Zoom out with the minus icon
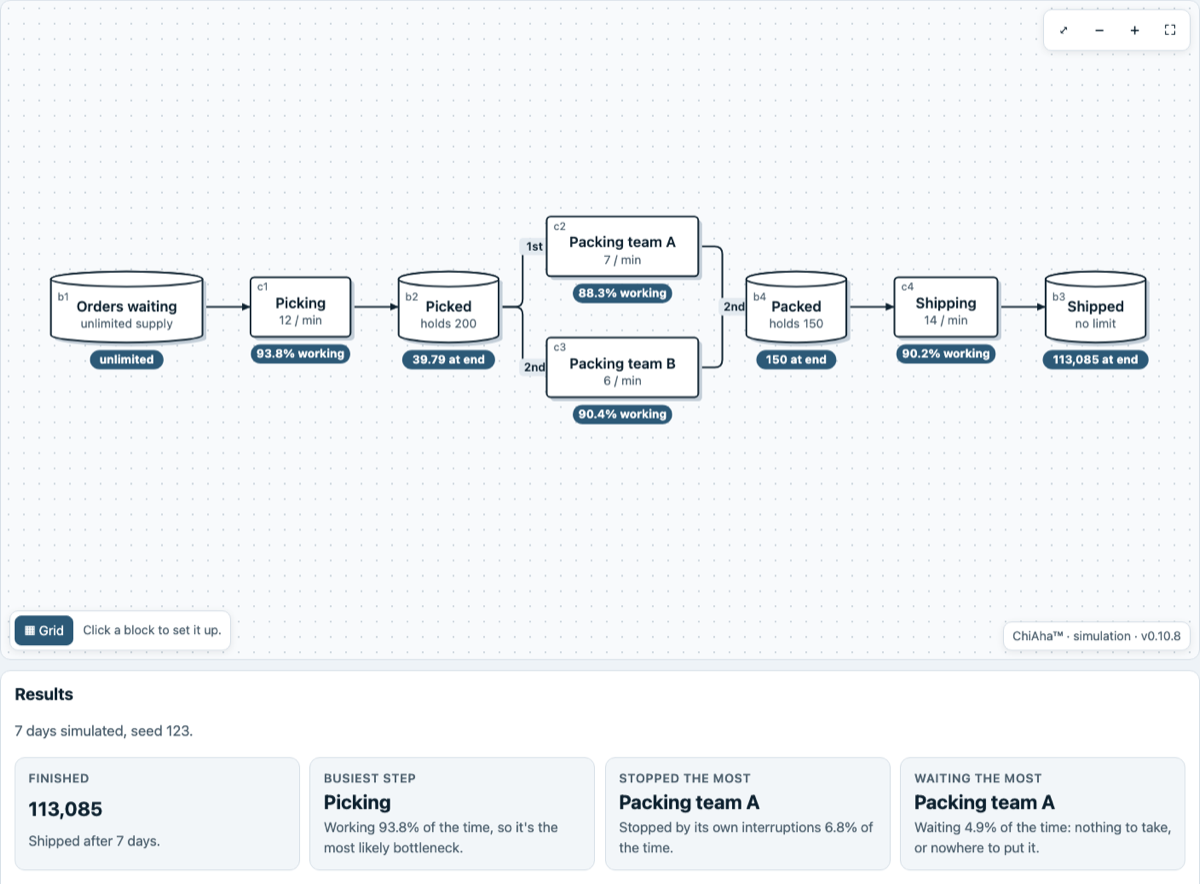This screenshot has height=884, width=1200. click(1099, 30)
